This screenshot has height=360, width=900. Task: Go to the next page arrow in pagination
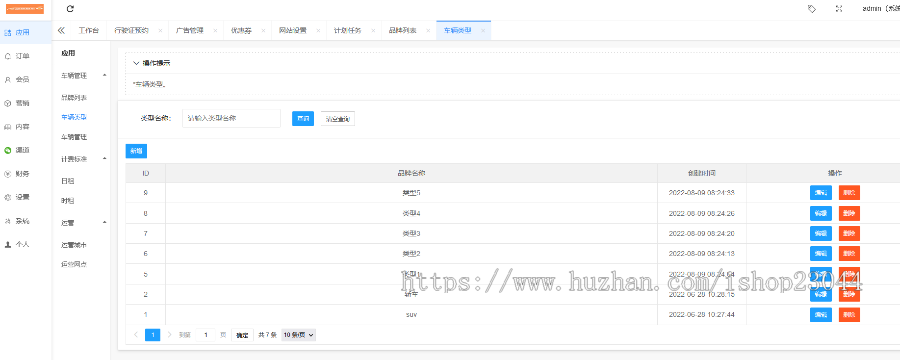click(169, 335)
